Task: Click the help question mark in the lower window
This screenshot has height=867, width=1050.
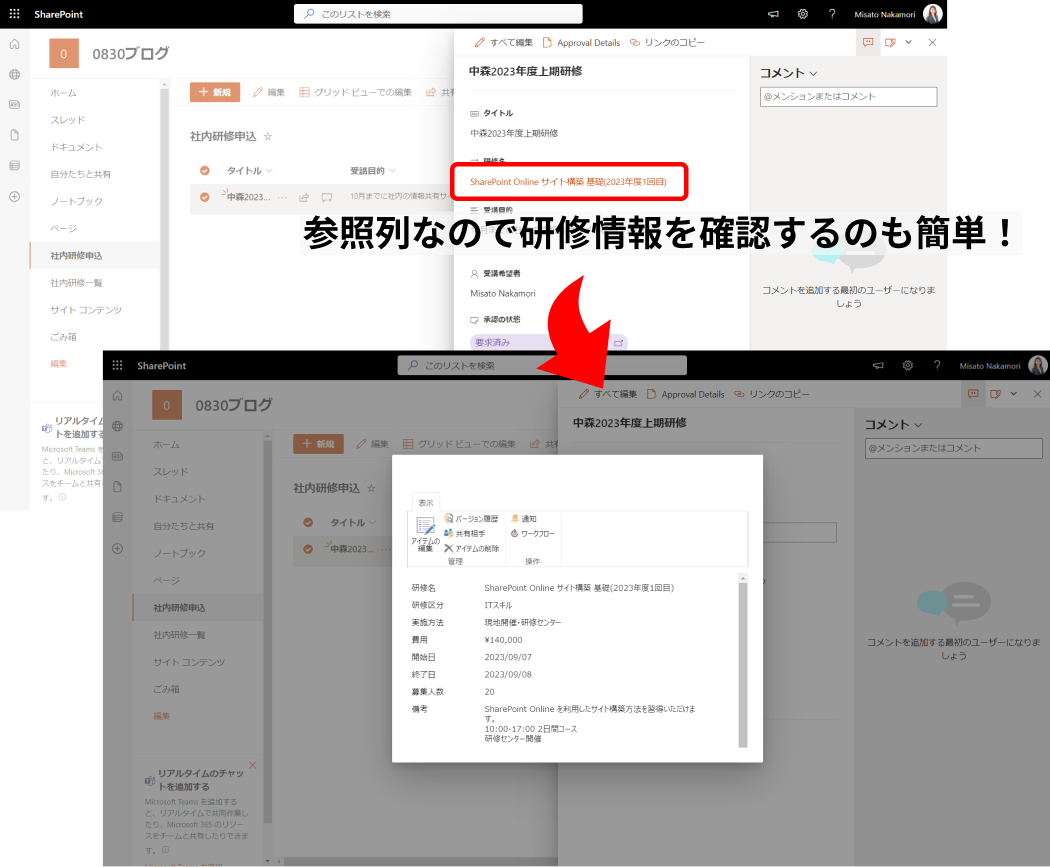Action: point(938,366)
